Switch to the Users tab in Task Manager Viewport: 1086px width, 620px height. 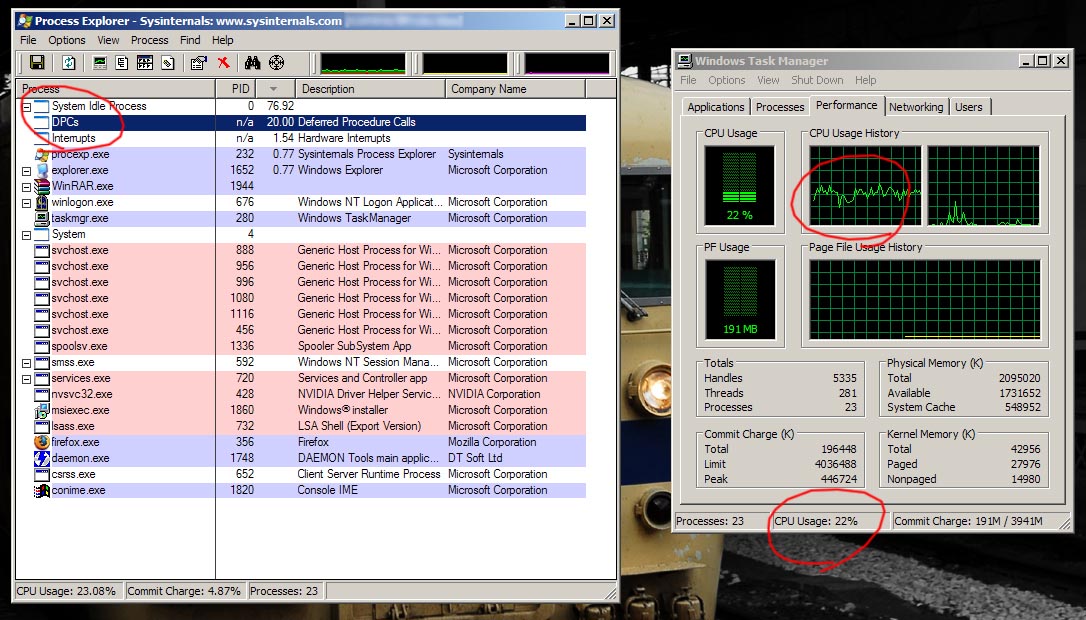coord(968,107)
